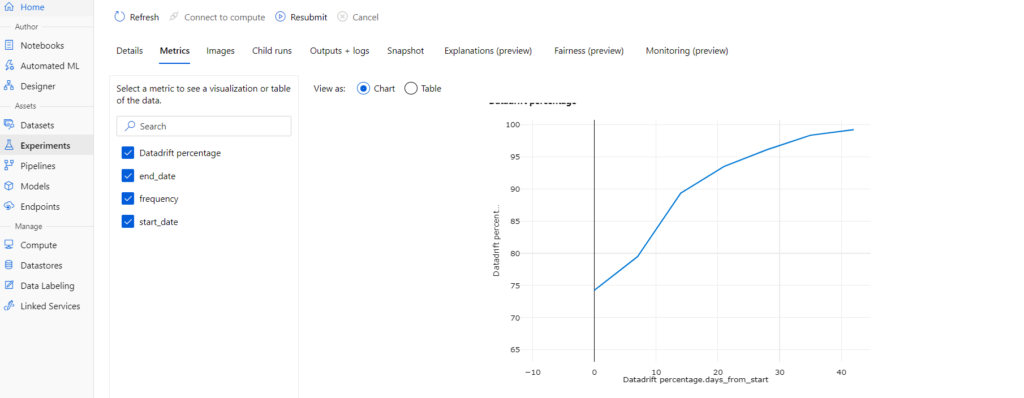Switch to the Explanations (preview) tab
The height and width of the screenshot is (398, 1024).
[488, 50]
